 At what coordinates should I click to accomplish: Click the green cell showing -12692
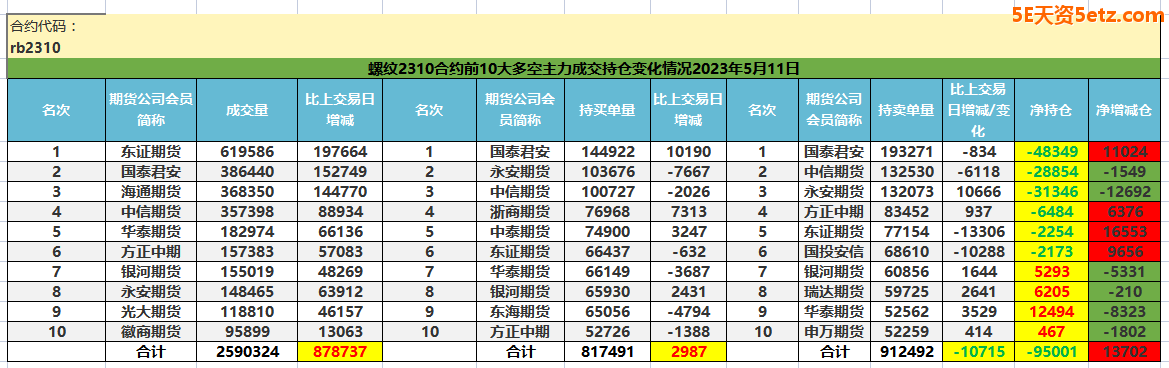tap(1124, 191)
